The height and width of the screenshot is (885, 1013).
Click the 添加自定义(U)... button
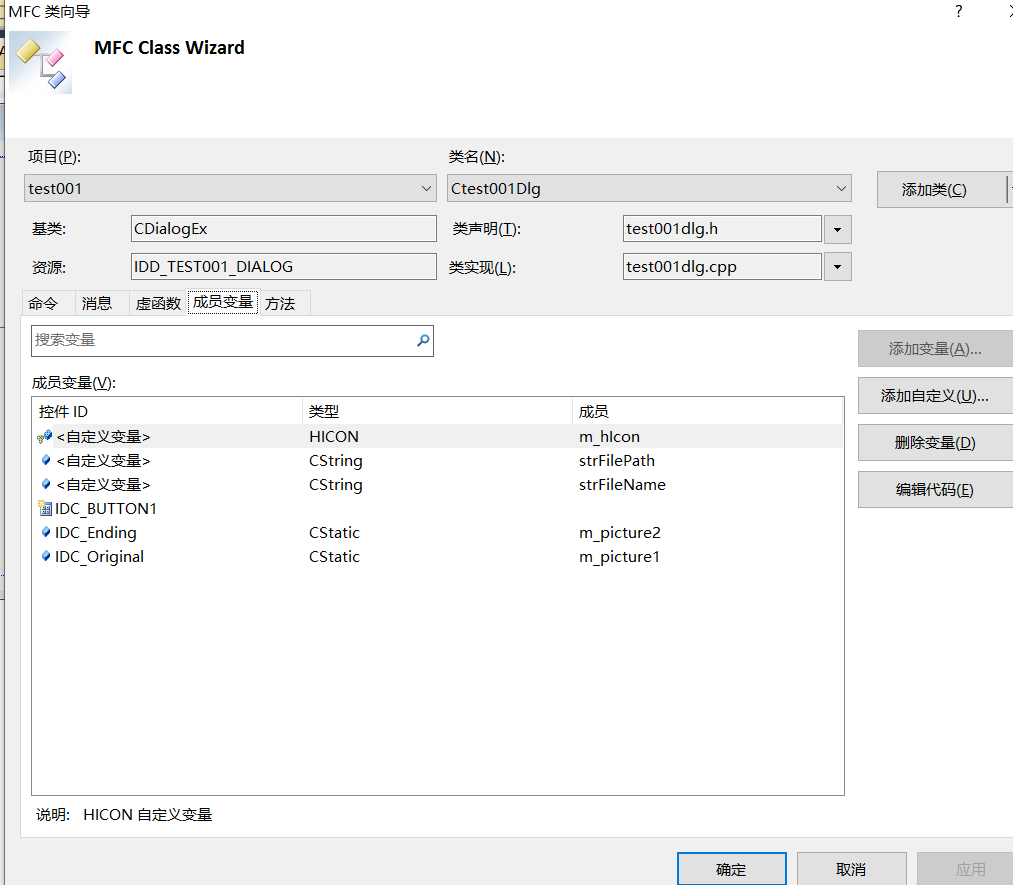coord(935,396)
